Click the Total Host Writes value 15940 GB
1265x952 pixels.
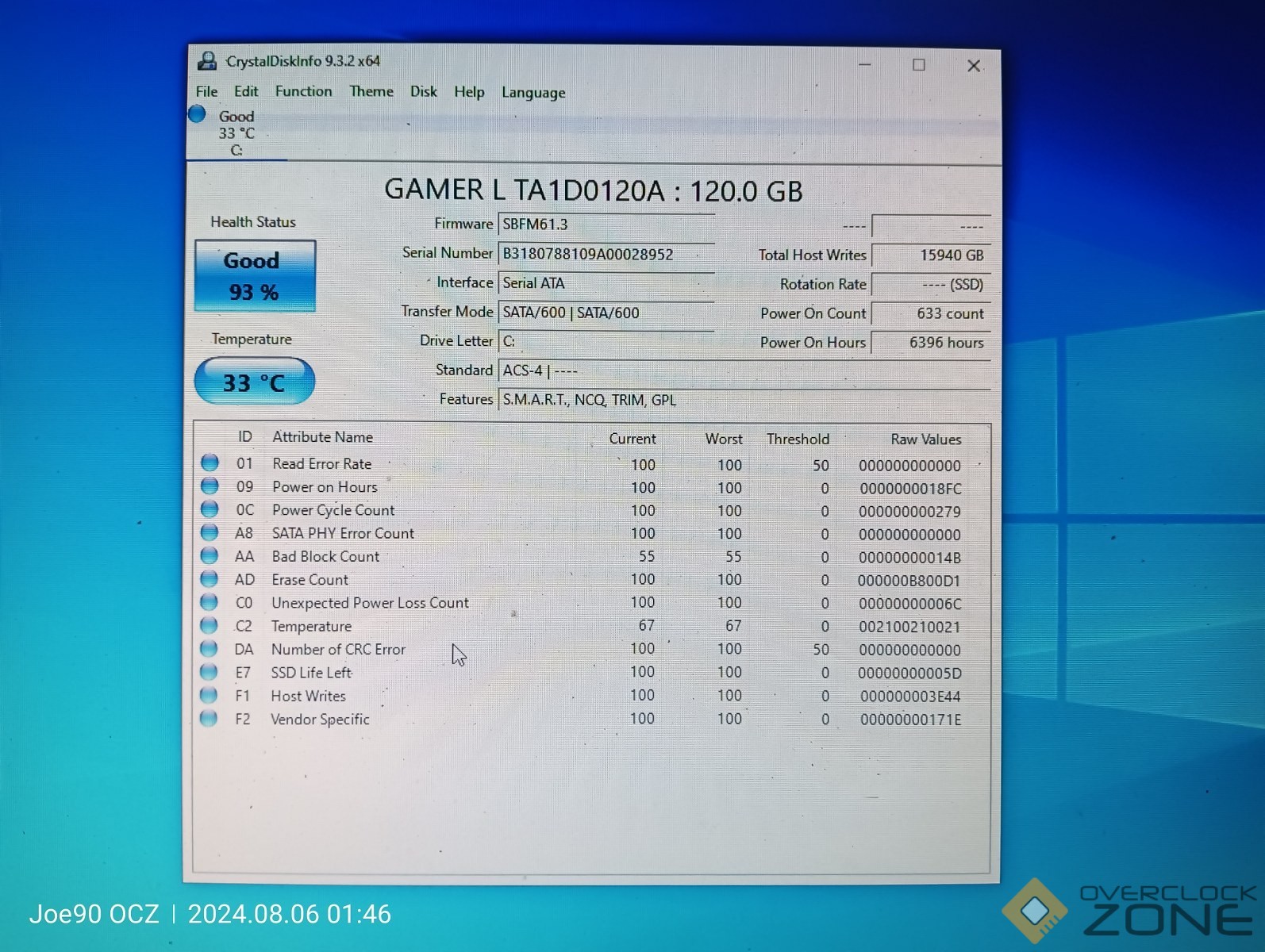pos(931,255)
